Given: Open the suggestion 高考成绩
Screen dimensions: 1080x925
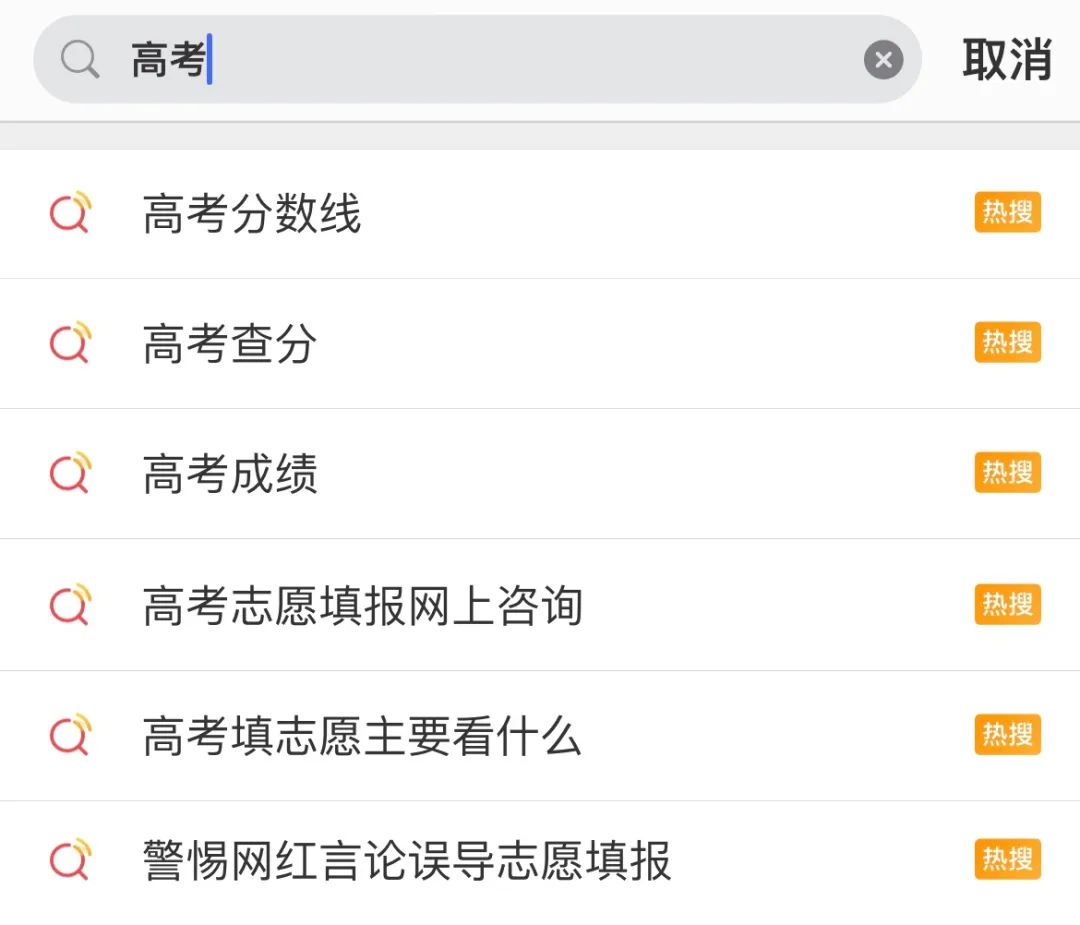Looking at the screenshot, I should pyautogui.click(x=227, y=473).
